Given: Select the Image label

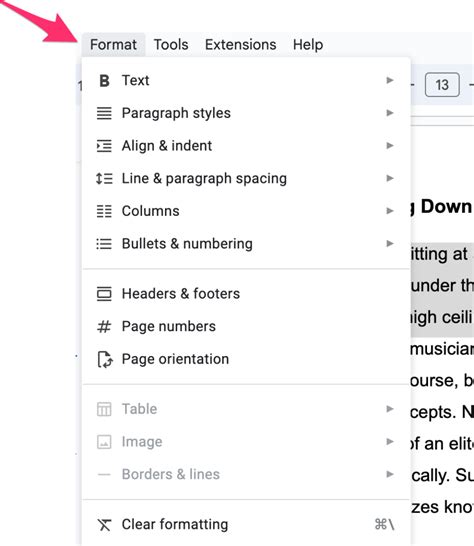Looking at the screenshot, I should pos(142,442).
